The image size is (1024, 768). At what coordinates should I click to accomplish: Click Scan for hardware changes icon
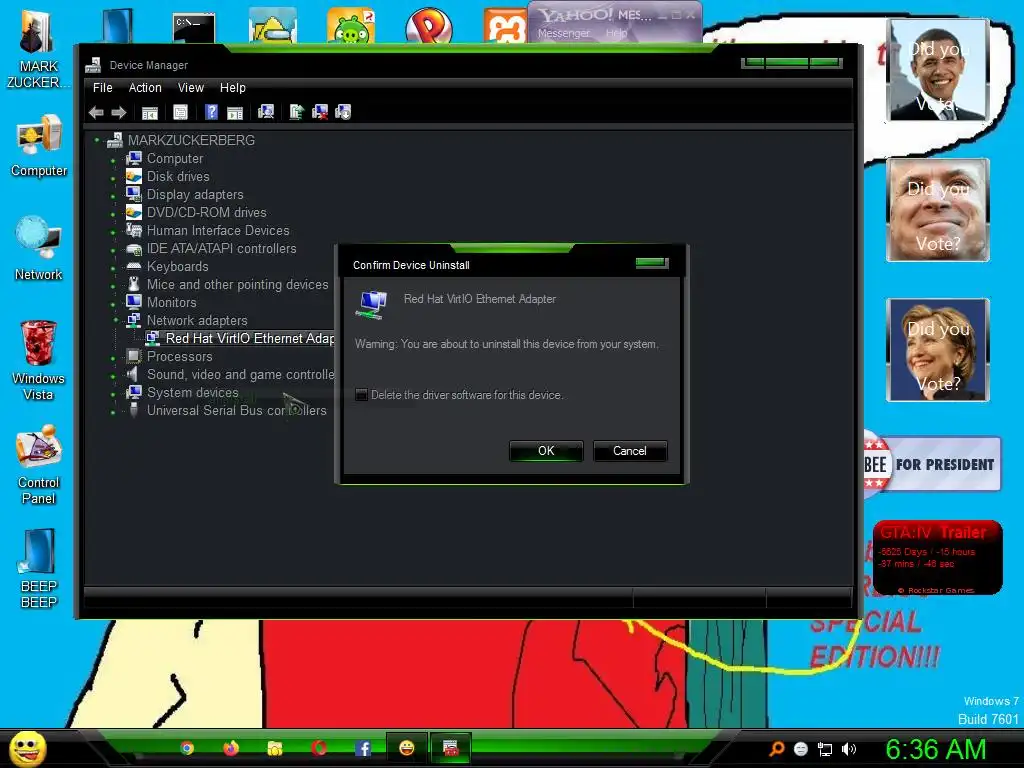click(266, 112)
